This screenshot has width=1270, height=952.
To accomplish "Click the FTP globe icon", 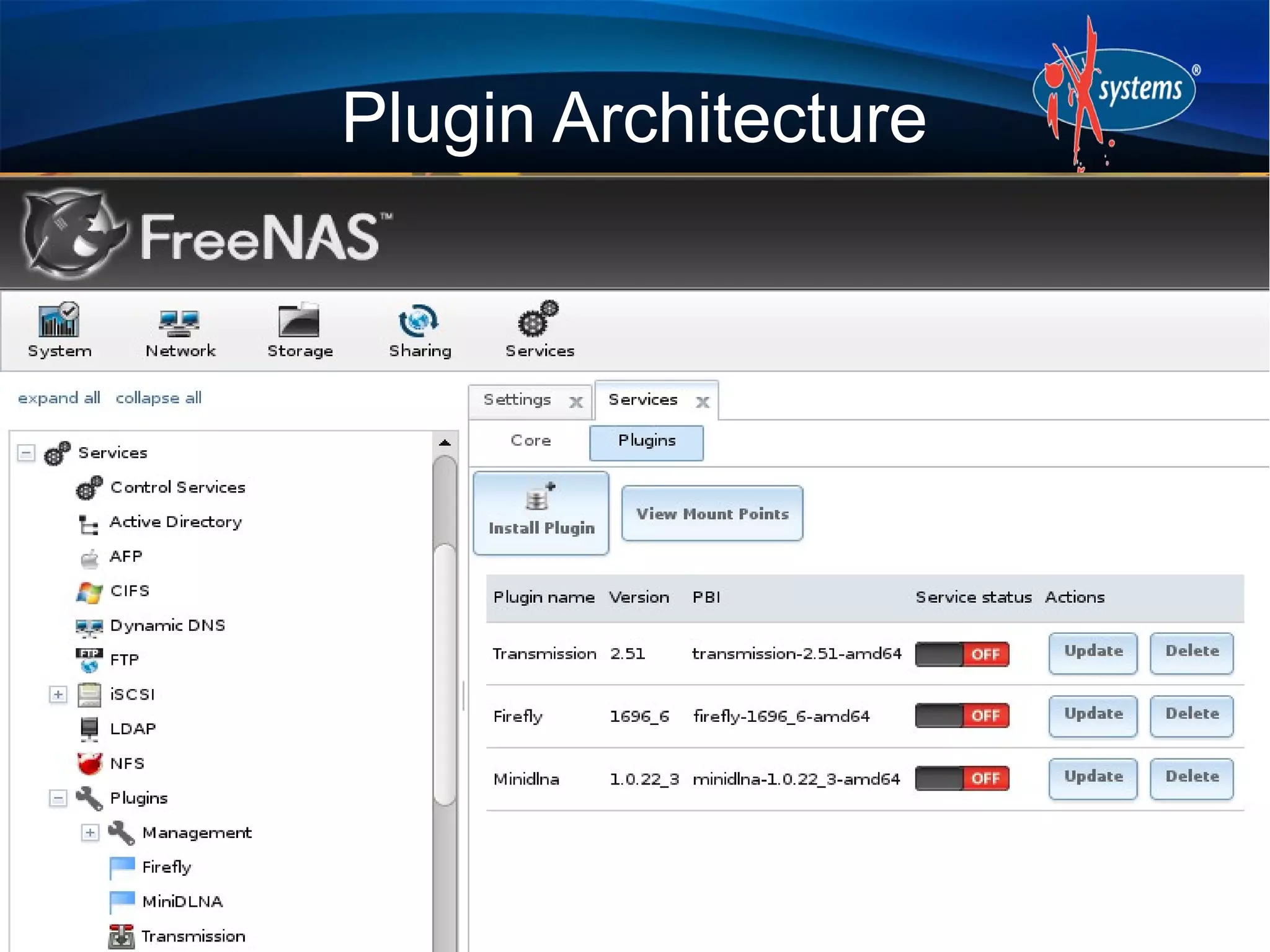I will 89,661.
